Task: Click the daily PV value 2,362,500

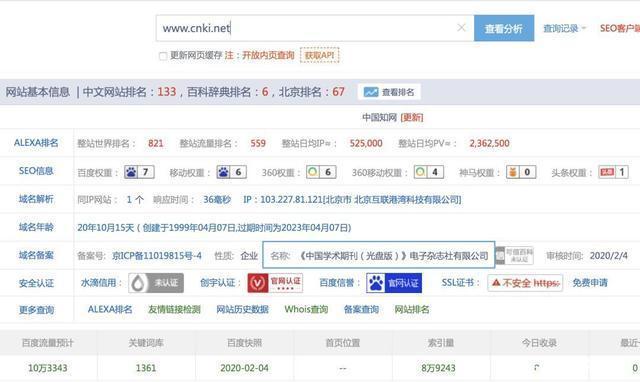Action: (x=489, y=143)
